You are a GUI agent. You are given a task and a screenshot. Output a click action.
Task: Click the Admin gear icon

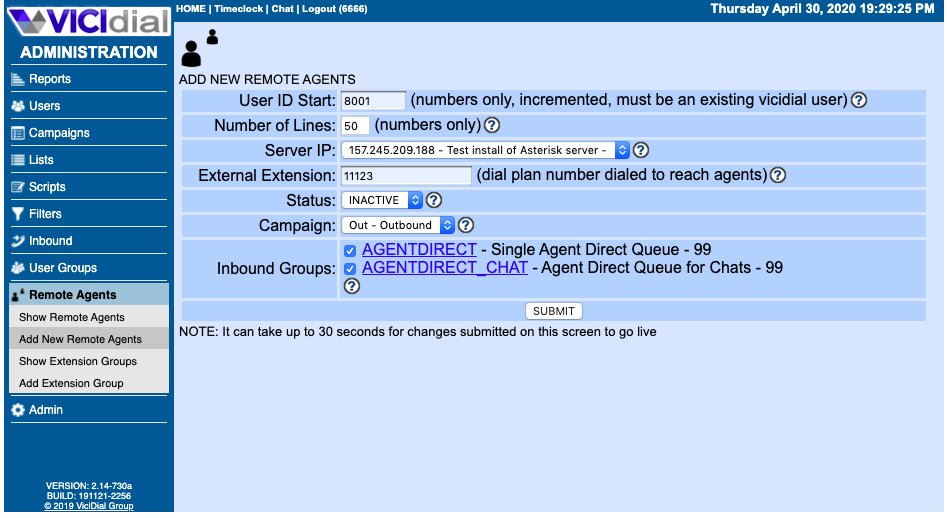tap(18, 410)
